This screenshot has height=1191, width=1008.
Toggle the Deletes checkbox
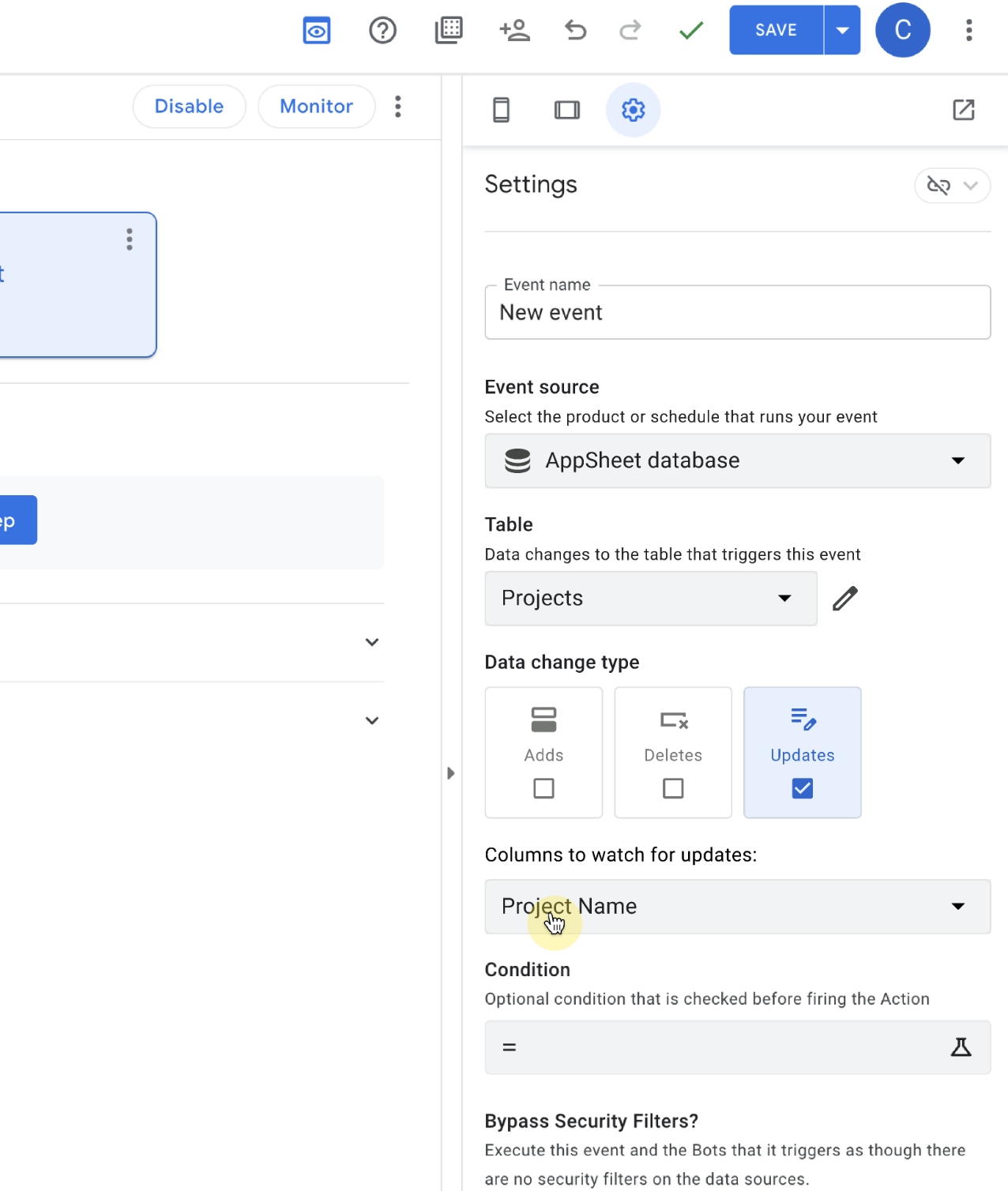pyautogui.click(x=673, y=788)
